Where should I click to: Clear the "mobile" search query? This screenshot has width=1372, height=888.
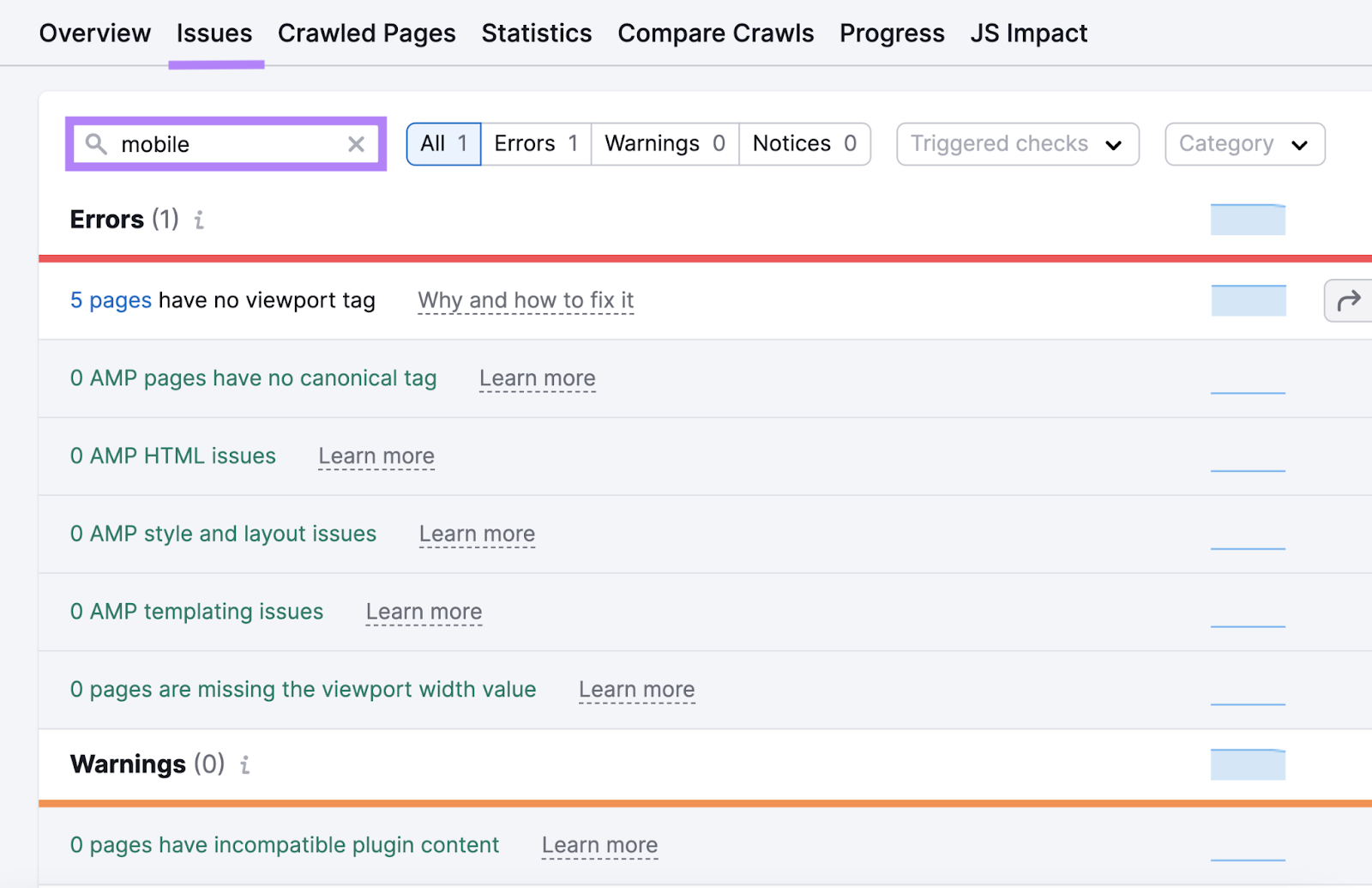[x=356, y=144]
